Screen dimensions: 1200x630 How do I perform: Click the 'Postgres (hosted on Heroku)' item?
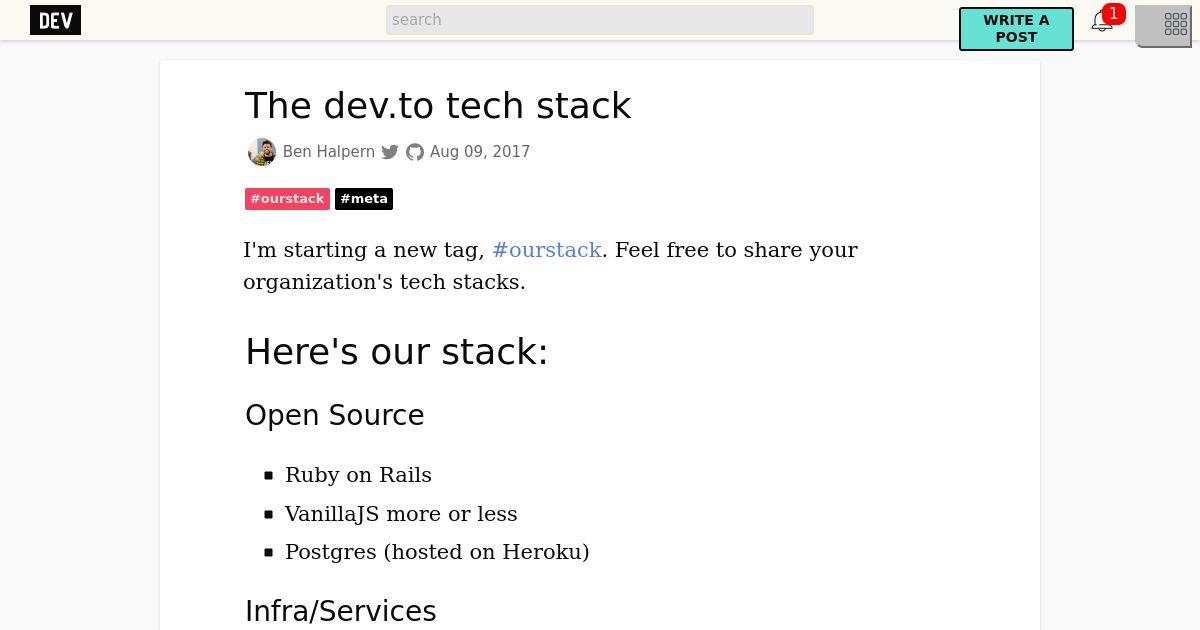437,552
